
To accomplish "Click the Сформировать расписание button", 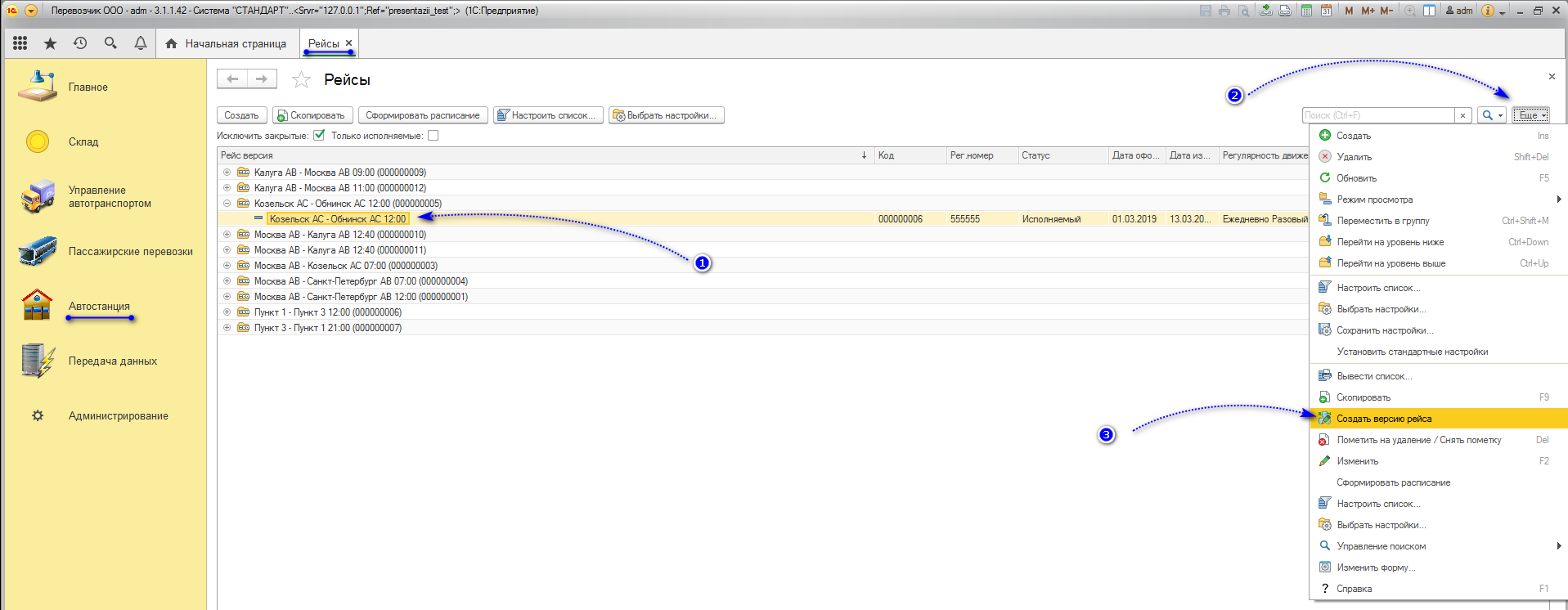I will [423, 115].
